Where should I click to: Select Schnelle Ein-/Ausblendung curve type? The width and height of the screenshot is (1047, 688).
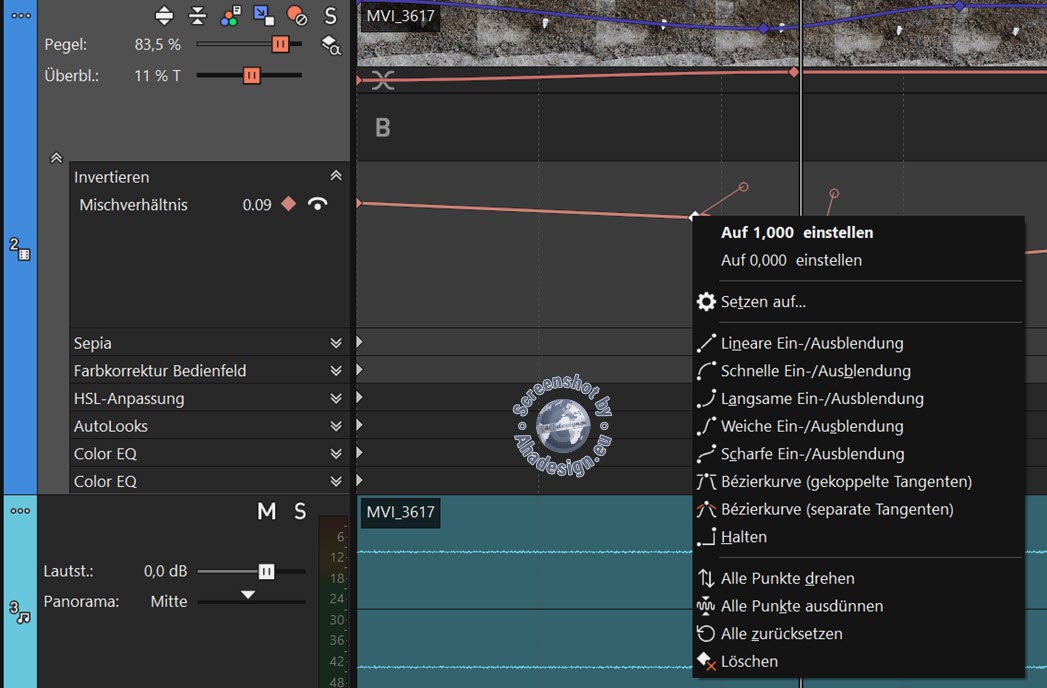click(858, 371)
